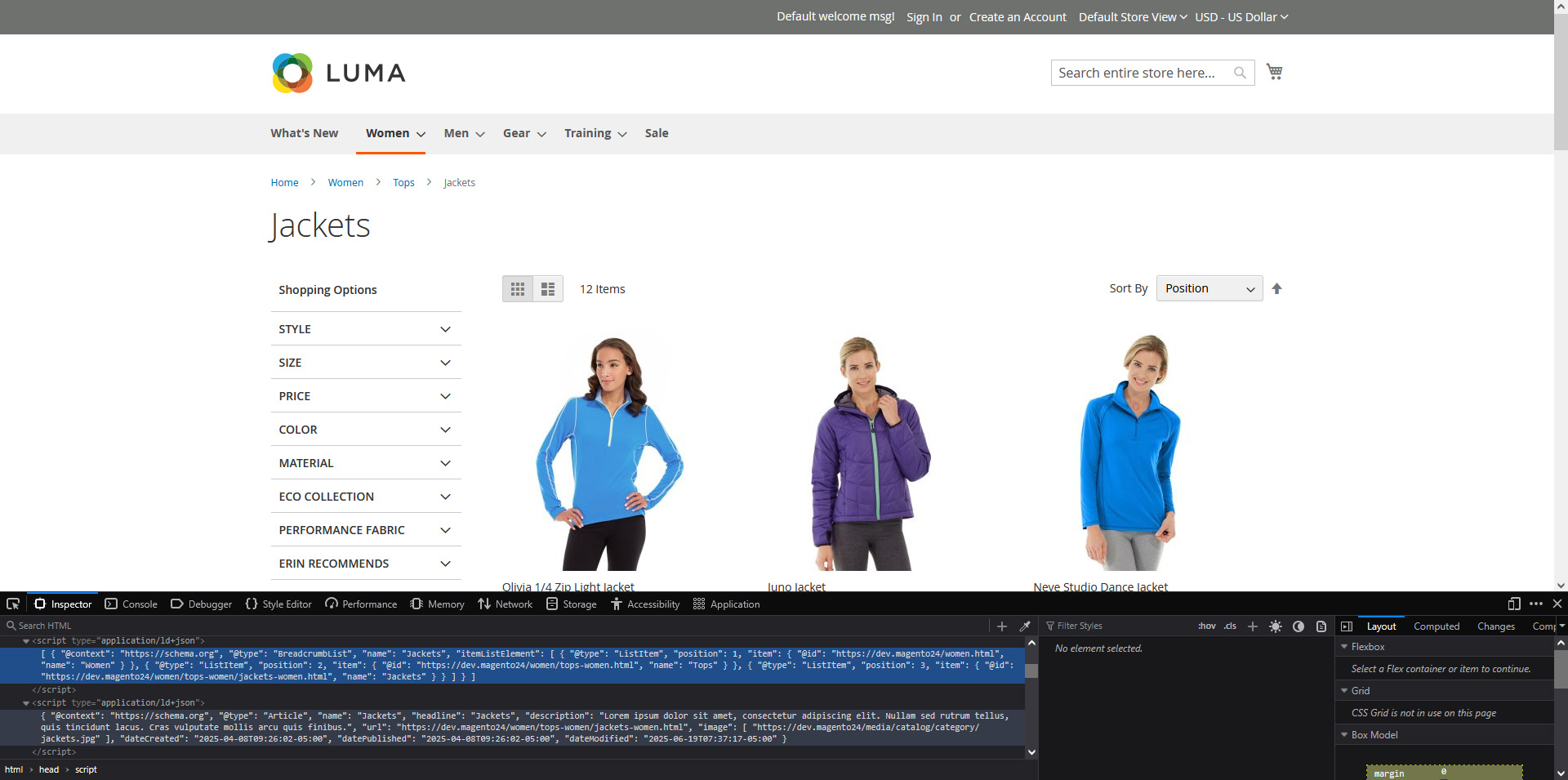
Task: Toggle print media simulation
Action: 1321,626
